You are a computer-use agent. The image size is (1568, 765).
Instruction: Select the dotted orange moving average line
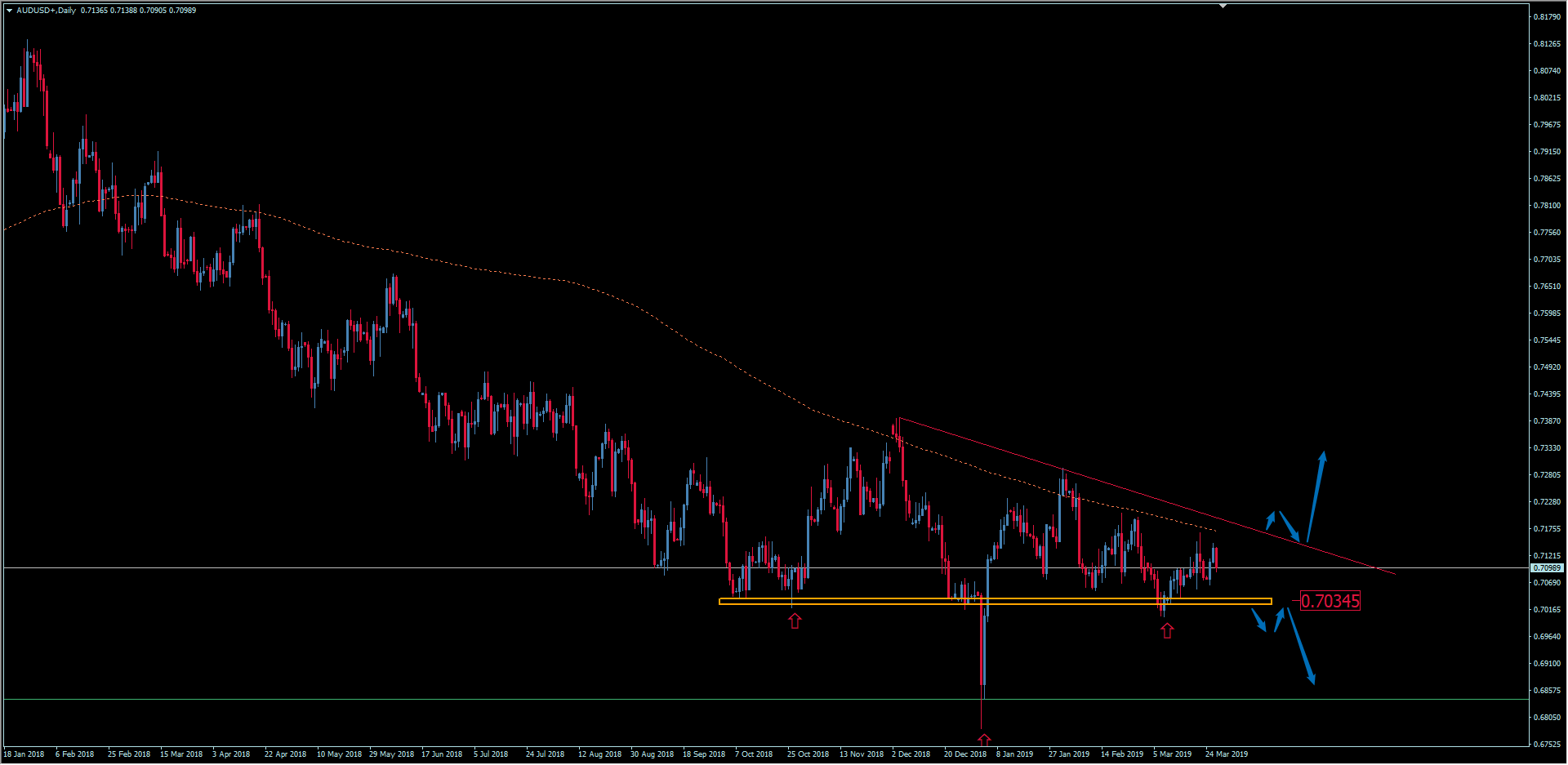pos(490,270)
